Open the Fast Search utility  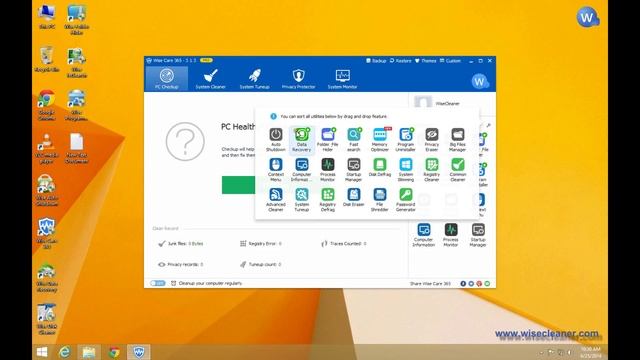(353, 140)
